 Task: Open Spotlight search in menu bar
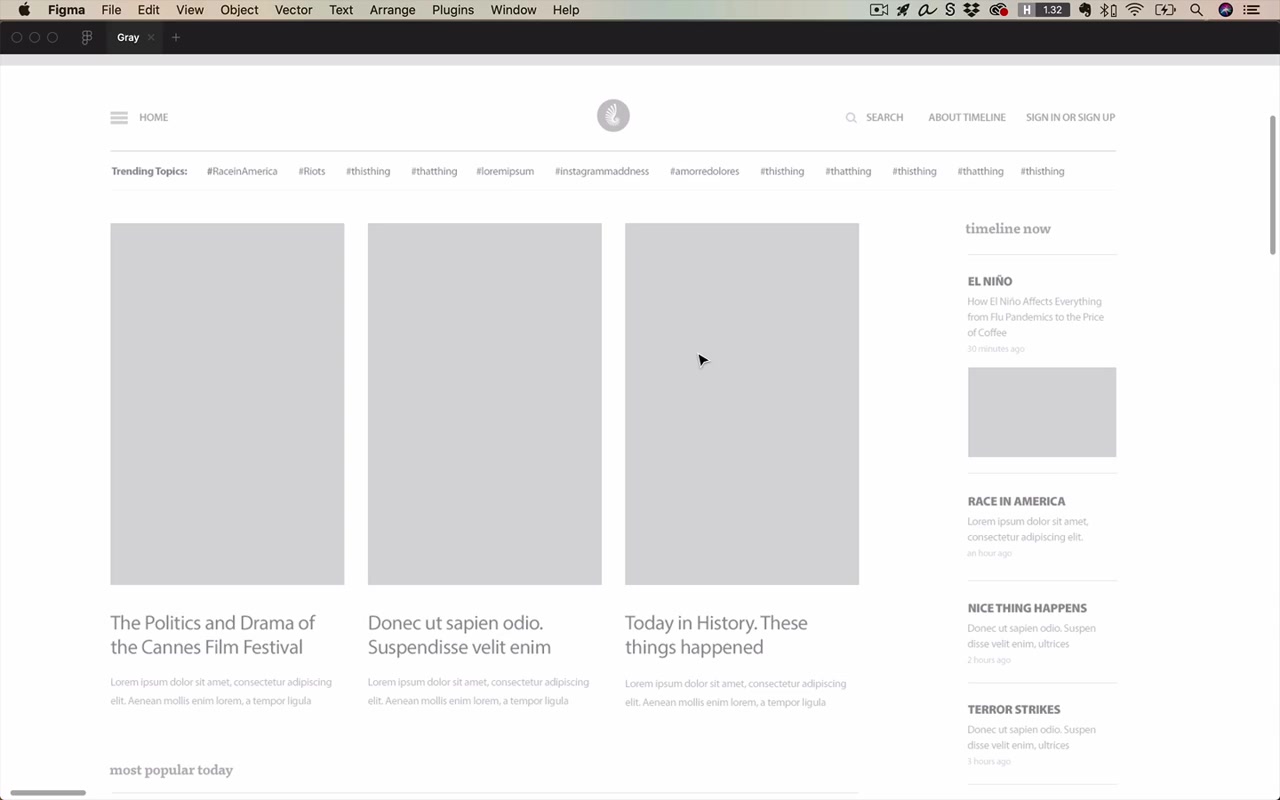[x=1196, y=10]
